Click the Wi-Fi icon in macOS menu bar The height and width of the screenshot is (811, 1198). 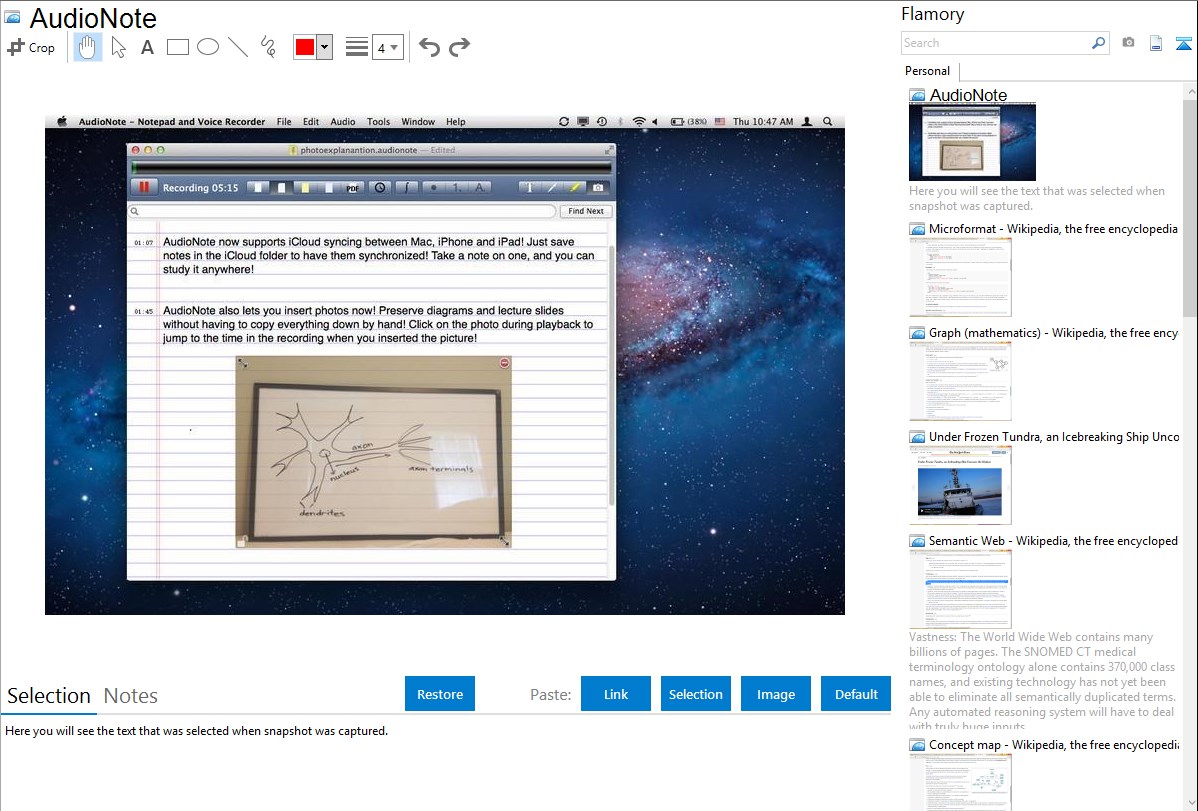pos(639,122)
